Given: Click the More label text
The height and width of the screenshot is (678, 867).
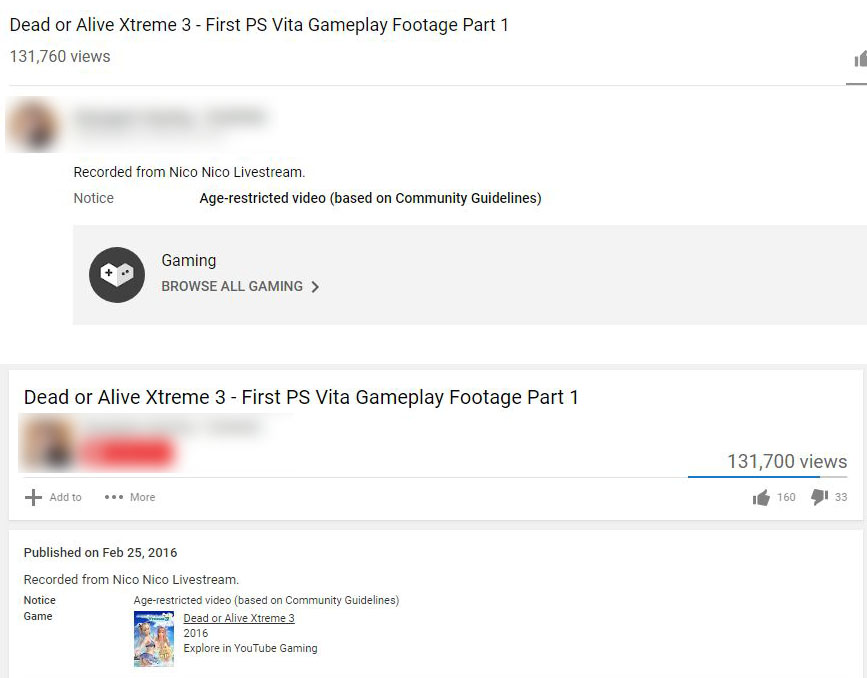Looking at the screenshot, I should pos(143,497).
